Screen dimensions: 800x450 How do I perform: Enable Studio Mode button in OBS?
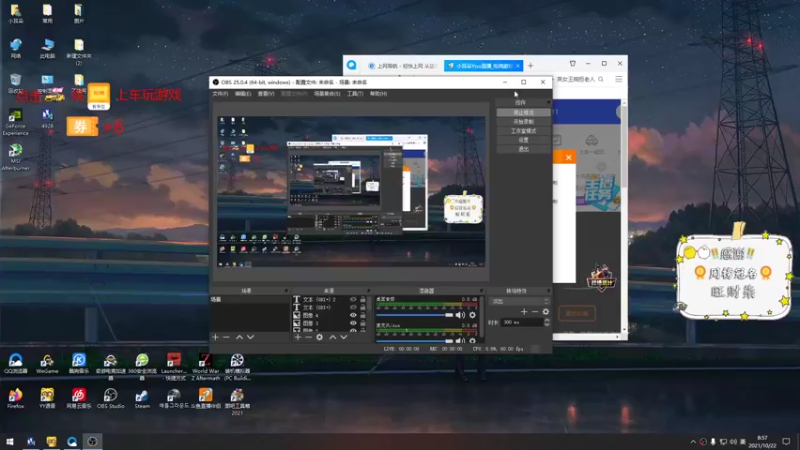click(523, 131)
